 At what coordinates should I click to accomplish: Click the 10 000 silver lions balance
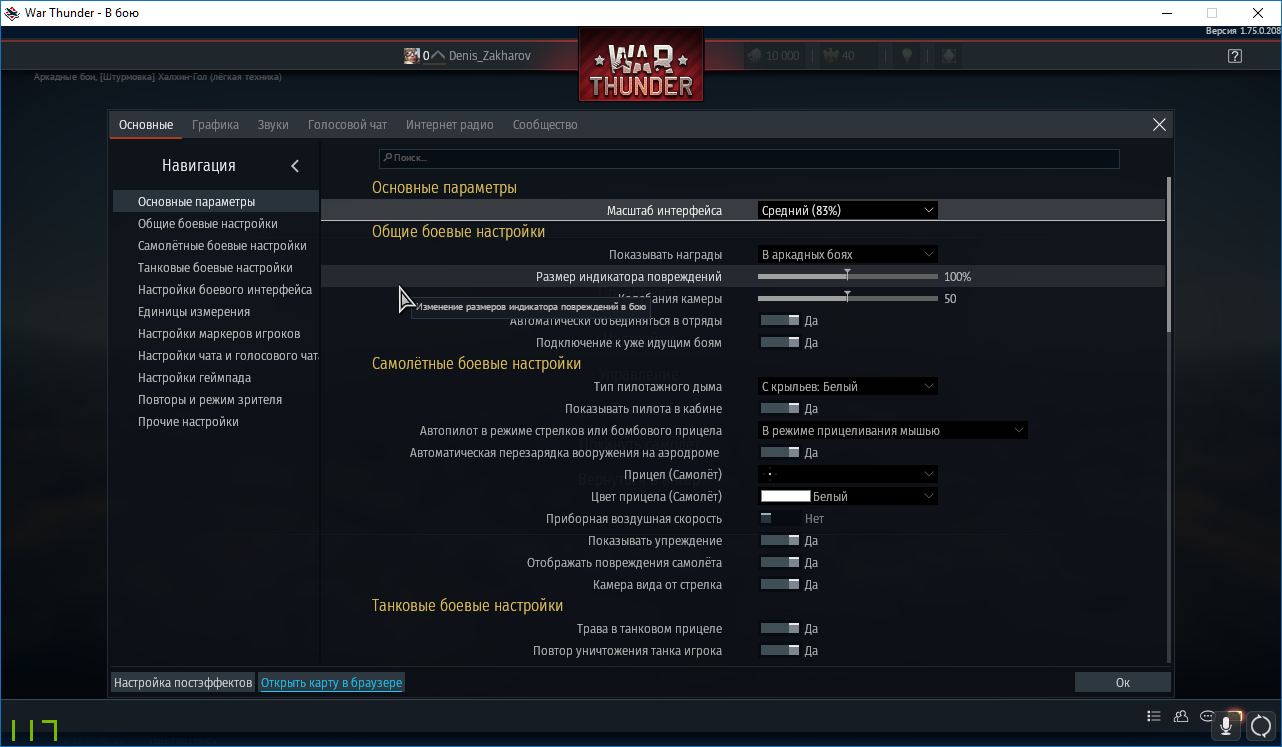click(773, 56)
